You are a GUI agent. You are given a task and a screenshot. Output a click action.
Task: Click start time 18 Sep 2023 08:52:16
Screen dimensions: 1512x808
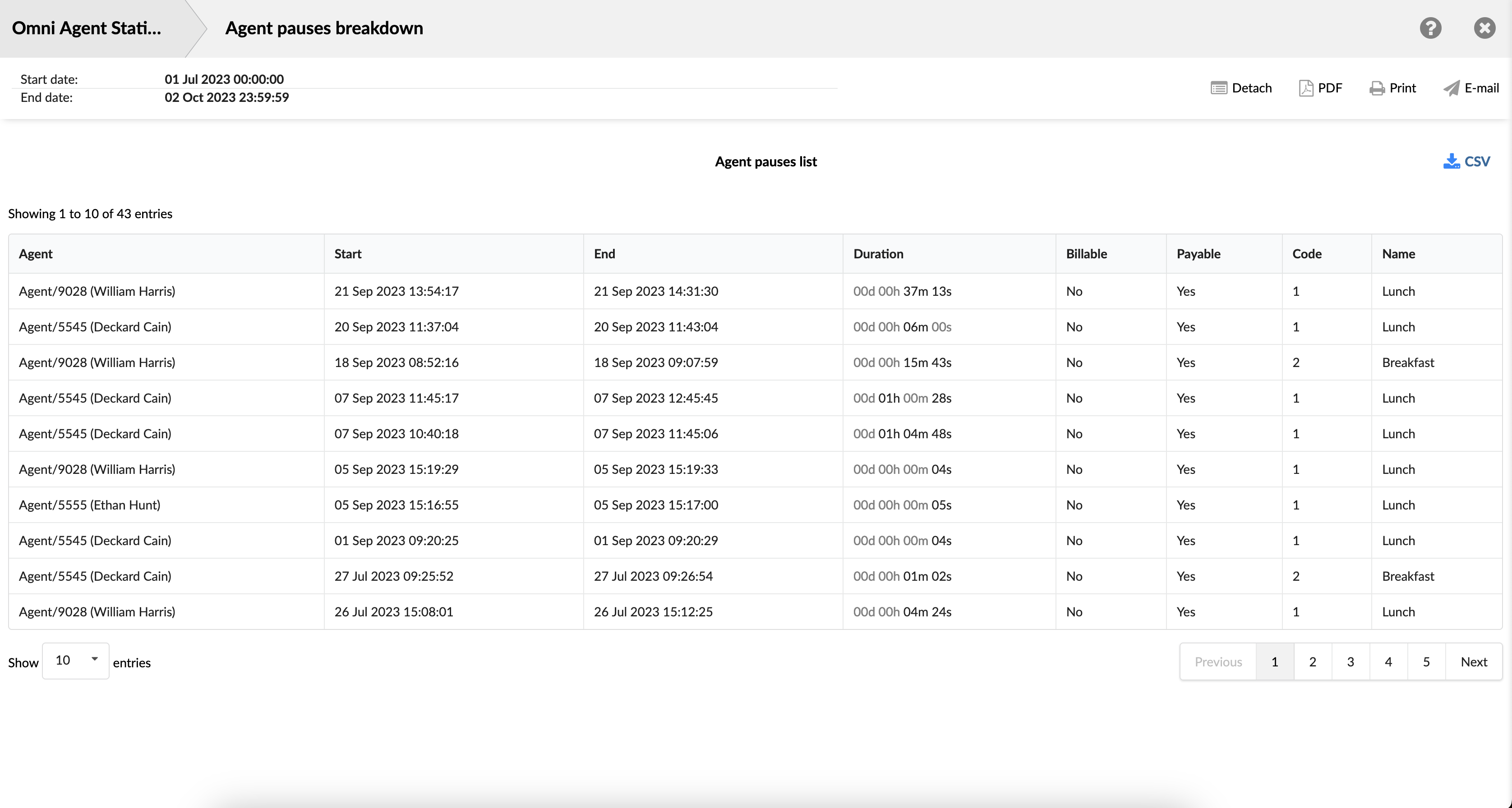pyautogui.click(x=396, y=363)
